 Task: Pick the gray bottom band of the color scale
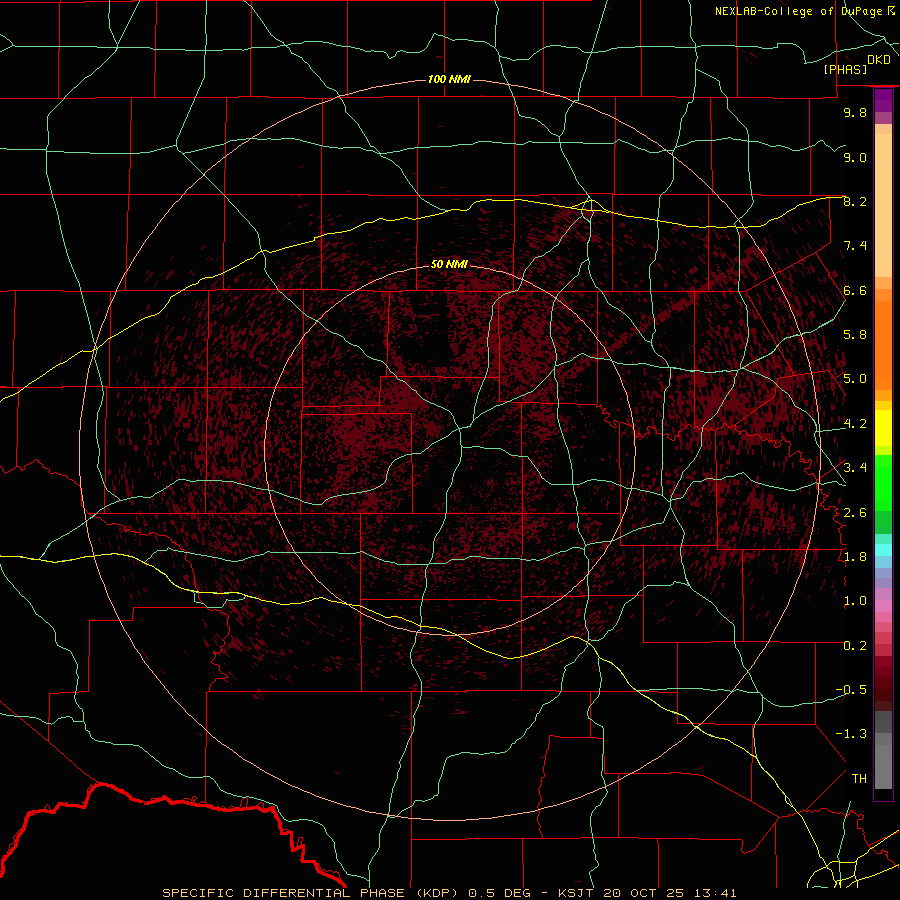click(x=883, y=763)
